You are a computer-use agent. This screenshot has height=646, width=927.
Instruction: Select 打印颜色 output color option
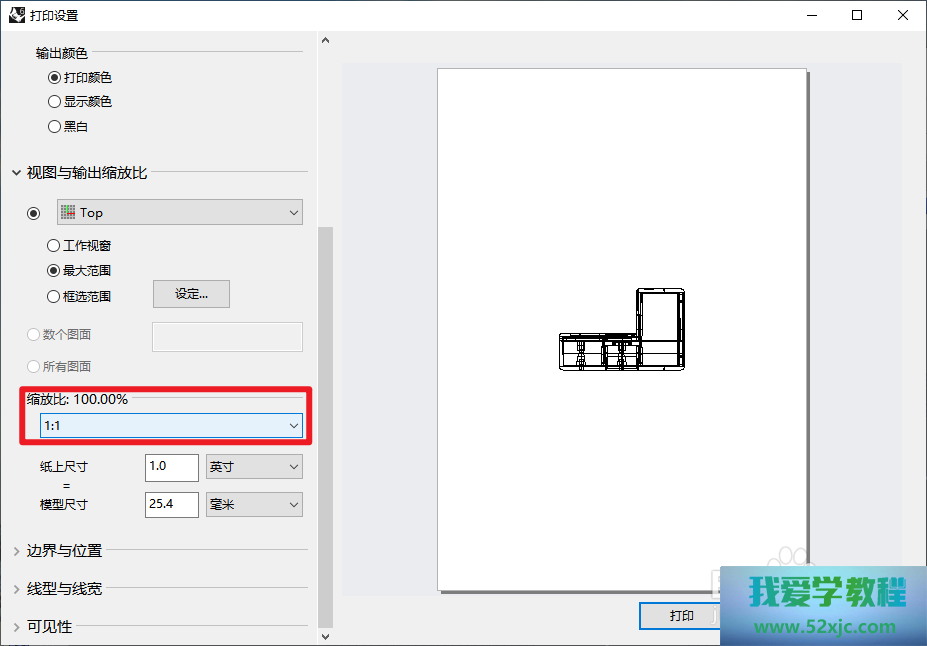click(54, 77)
